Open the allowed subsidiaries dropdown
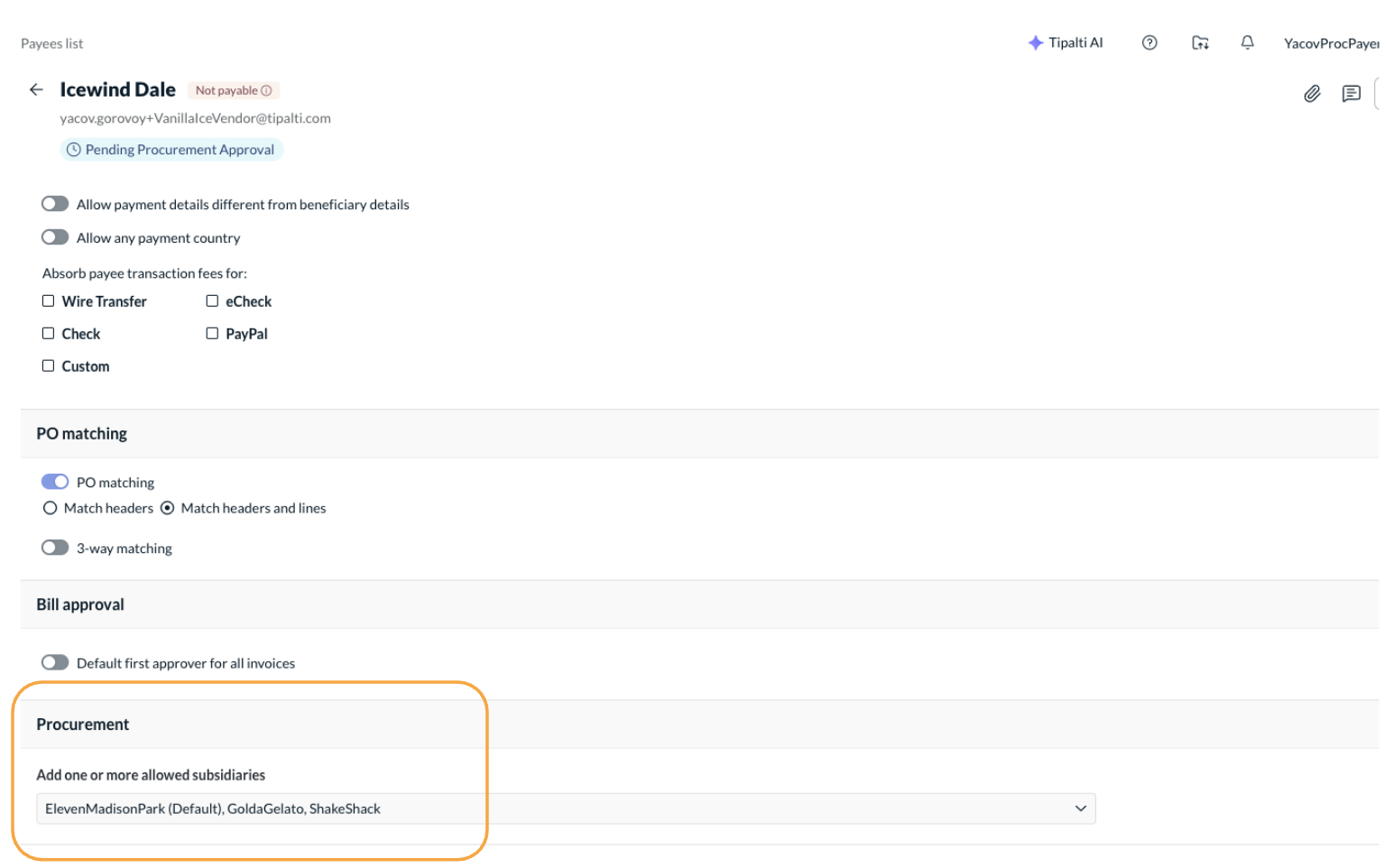The height and width of the screenshot is (868, 1393). pos(566,808)
